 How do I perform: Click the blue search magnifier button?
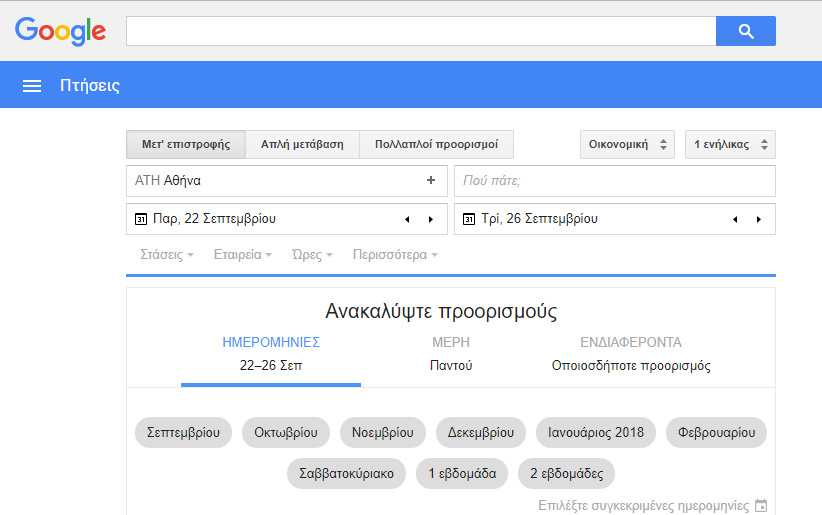pos(745,31)
